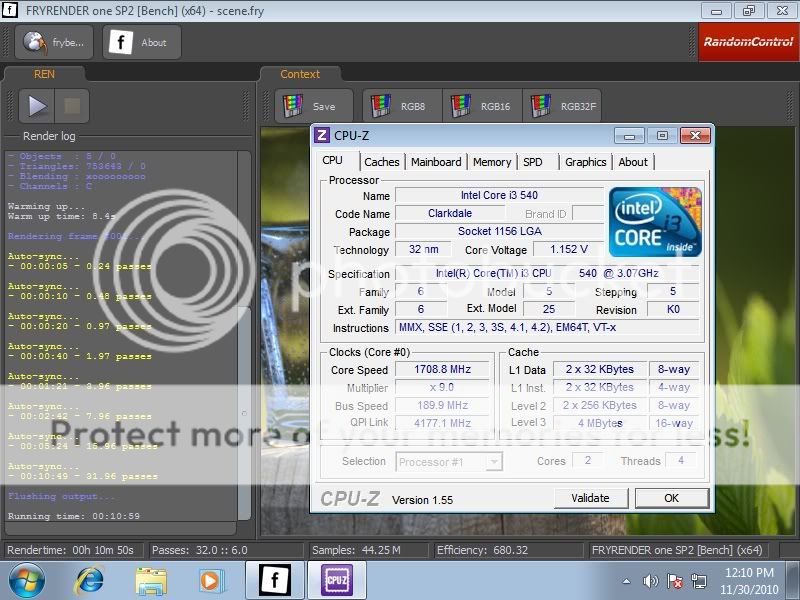Open the frybench toolbar icon
800x600 pixels.
point(54,43)
